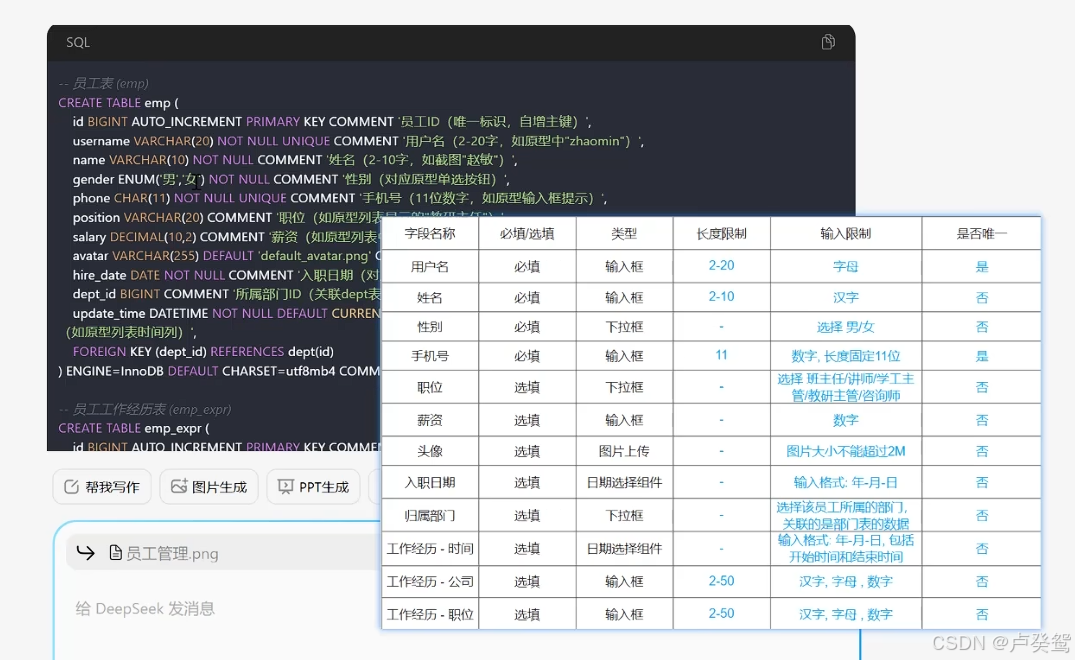Open the PPT生成 option
The height and width of the screenshot is (660, 1075).
tap(313, 487)
